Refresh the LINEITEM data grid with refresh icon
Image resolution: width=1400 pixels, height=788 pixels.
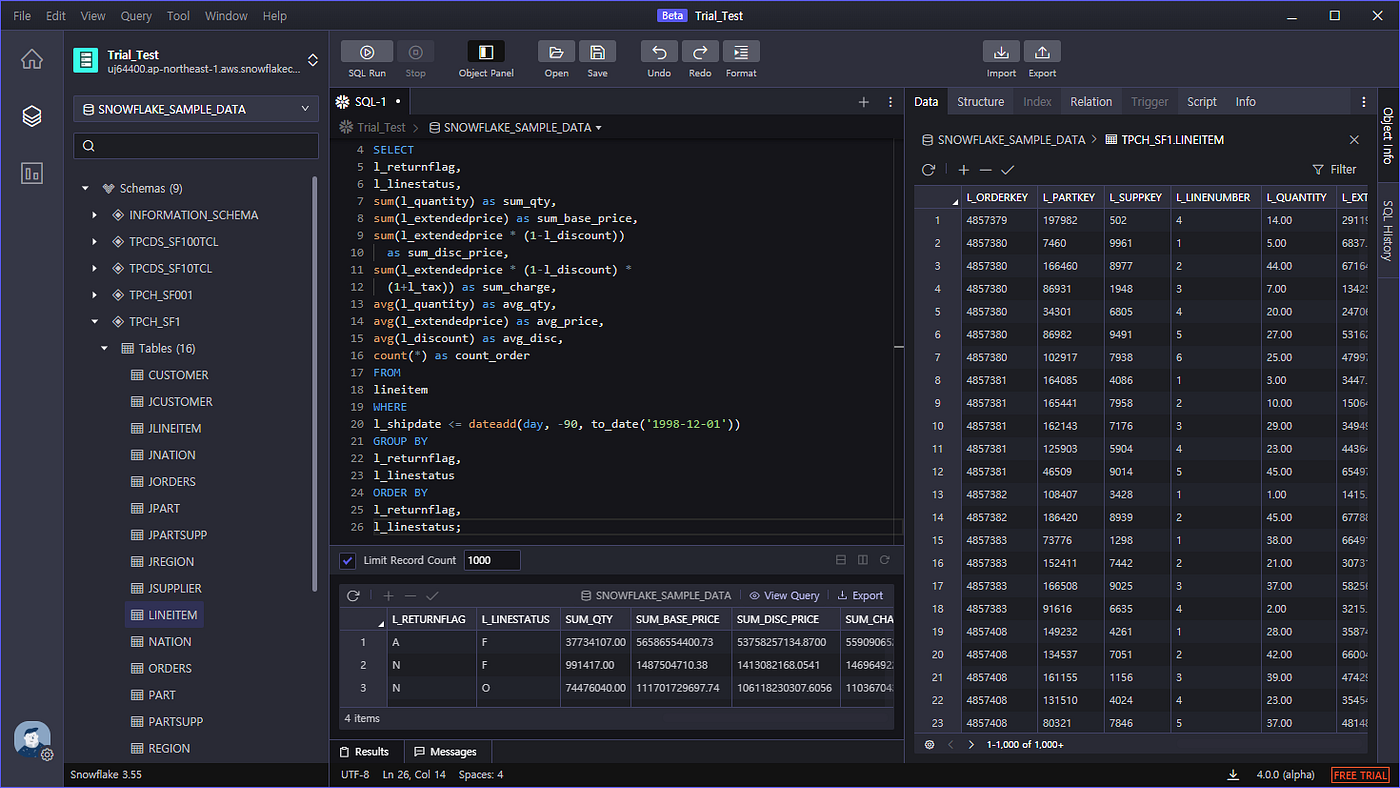click(x=928, y=169)
